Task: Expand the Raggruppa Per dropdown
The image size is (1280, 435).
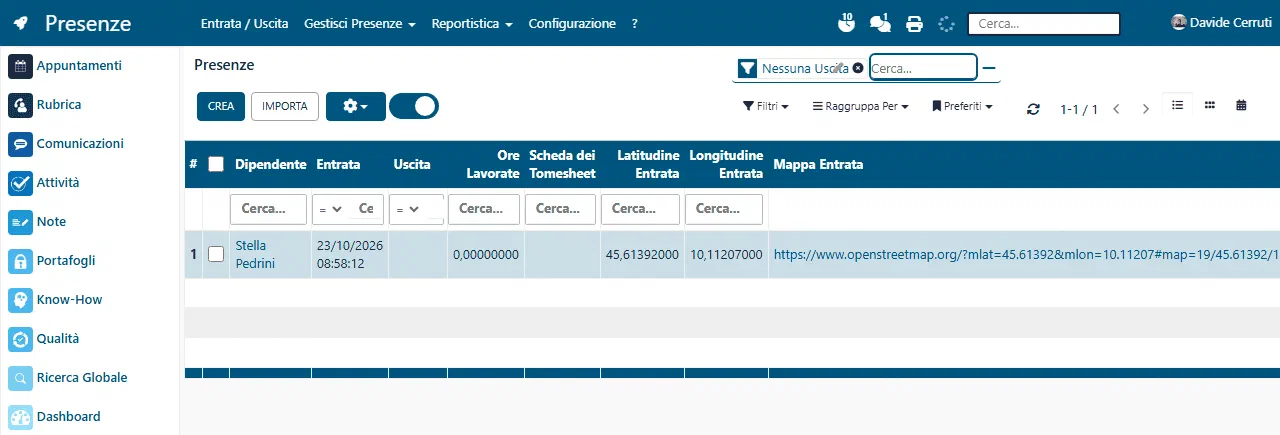Action: pyautogui.click(x=860, y=105)
